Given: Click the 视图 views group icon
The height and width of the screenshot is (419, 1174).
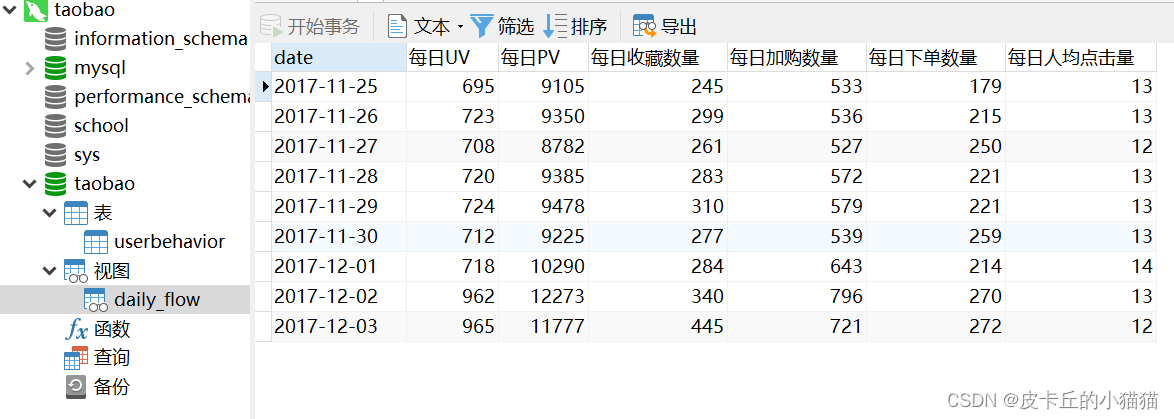Looking at the screenshot, I should (76, 271).
